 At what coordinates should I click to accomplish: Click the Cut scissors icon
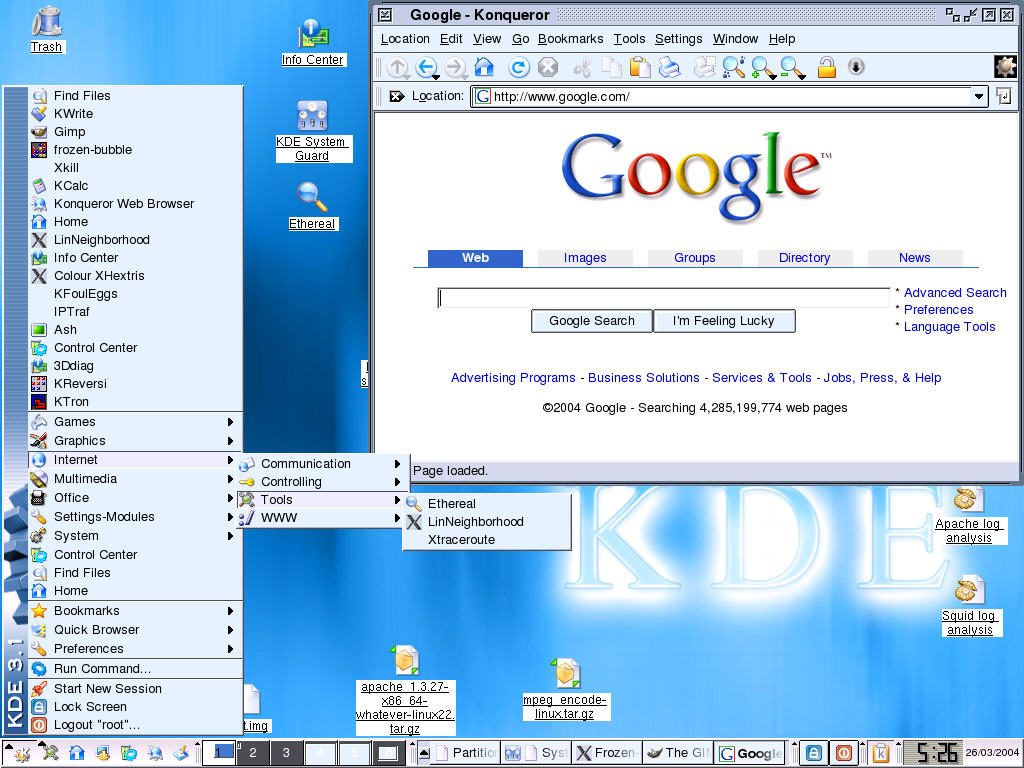(583, 67)
